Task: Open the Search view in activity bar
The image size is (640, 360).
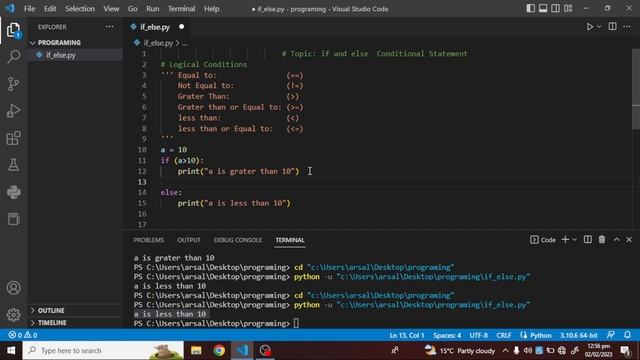Action: [x=13, y=57]
